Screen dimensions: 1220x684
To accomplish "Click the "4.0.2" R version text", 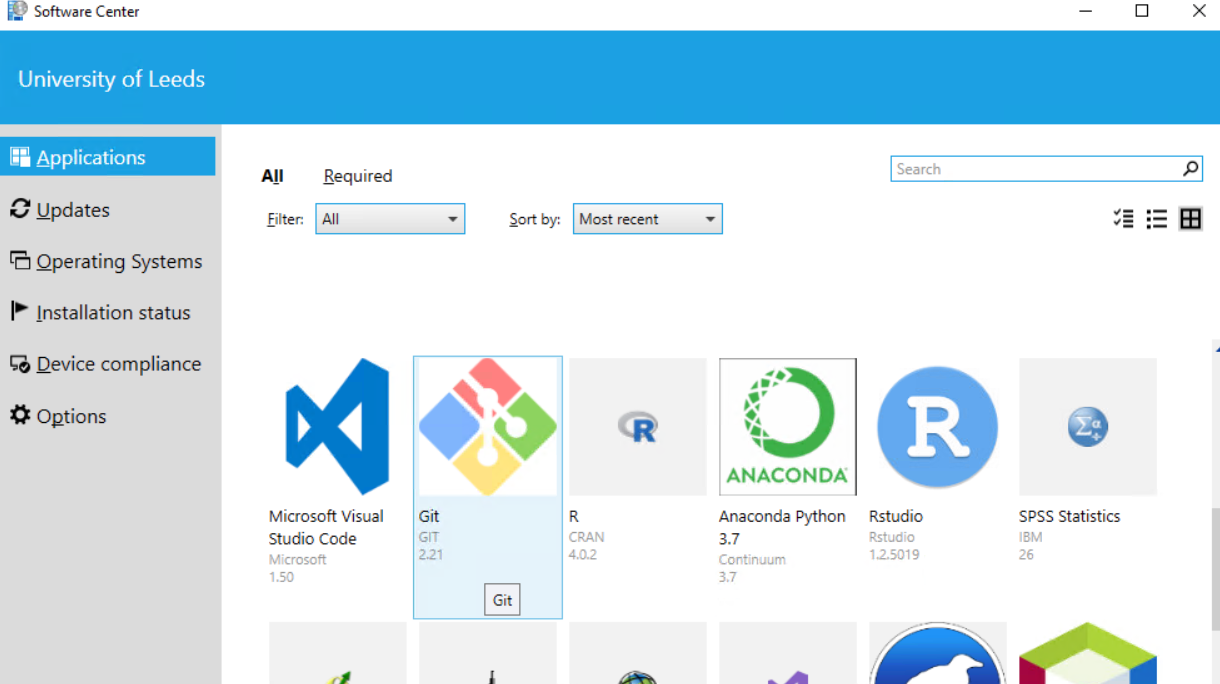I will [582, 554].
